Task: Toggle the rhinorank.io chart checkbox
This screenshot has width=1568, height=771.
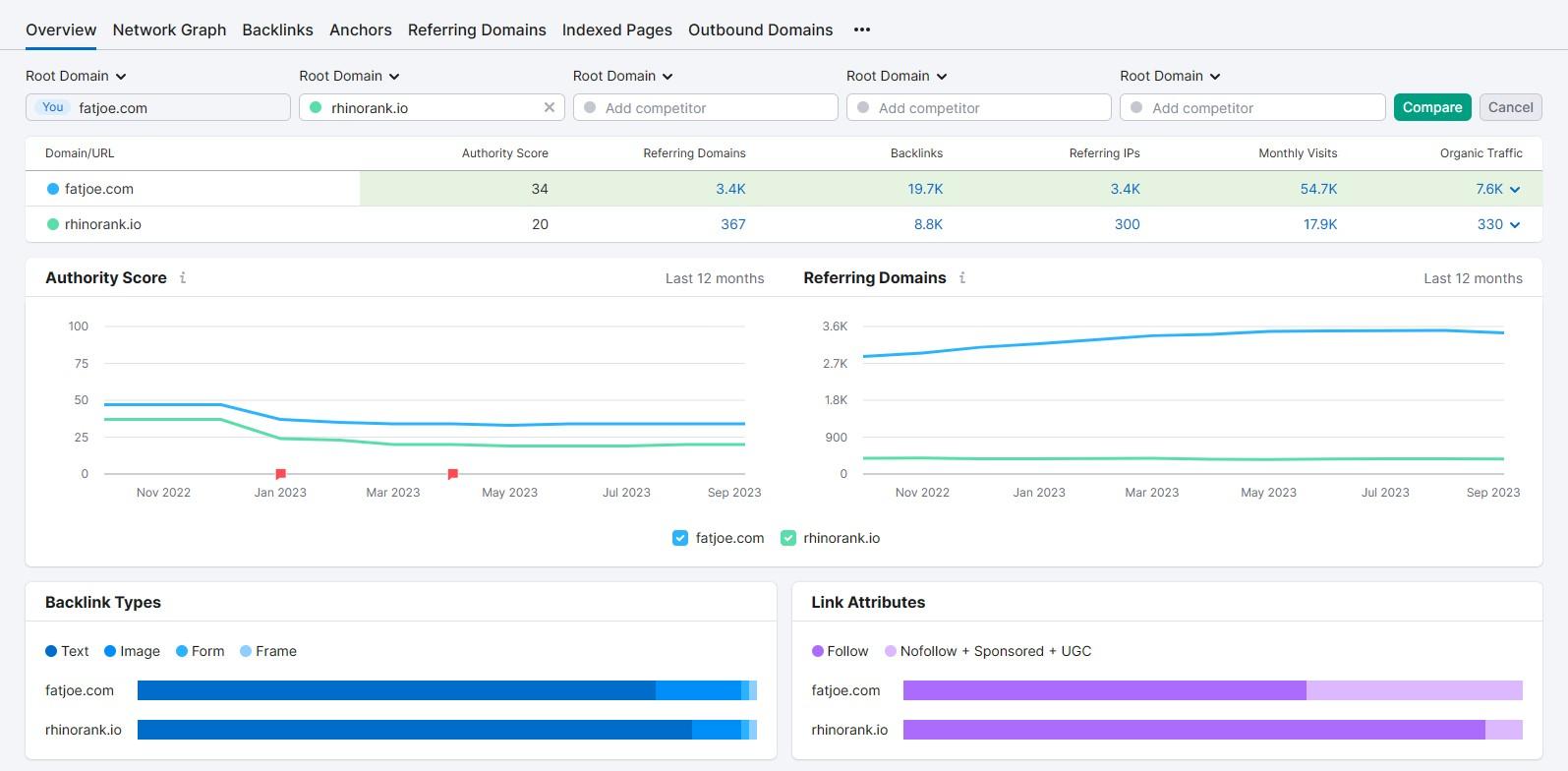Action: pos(788,538)
